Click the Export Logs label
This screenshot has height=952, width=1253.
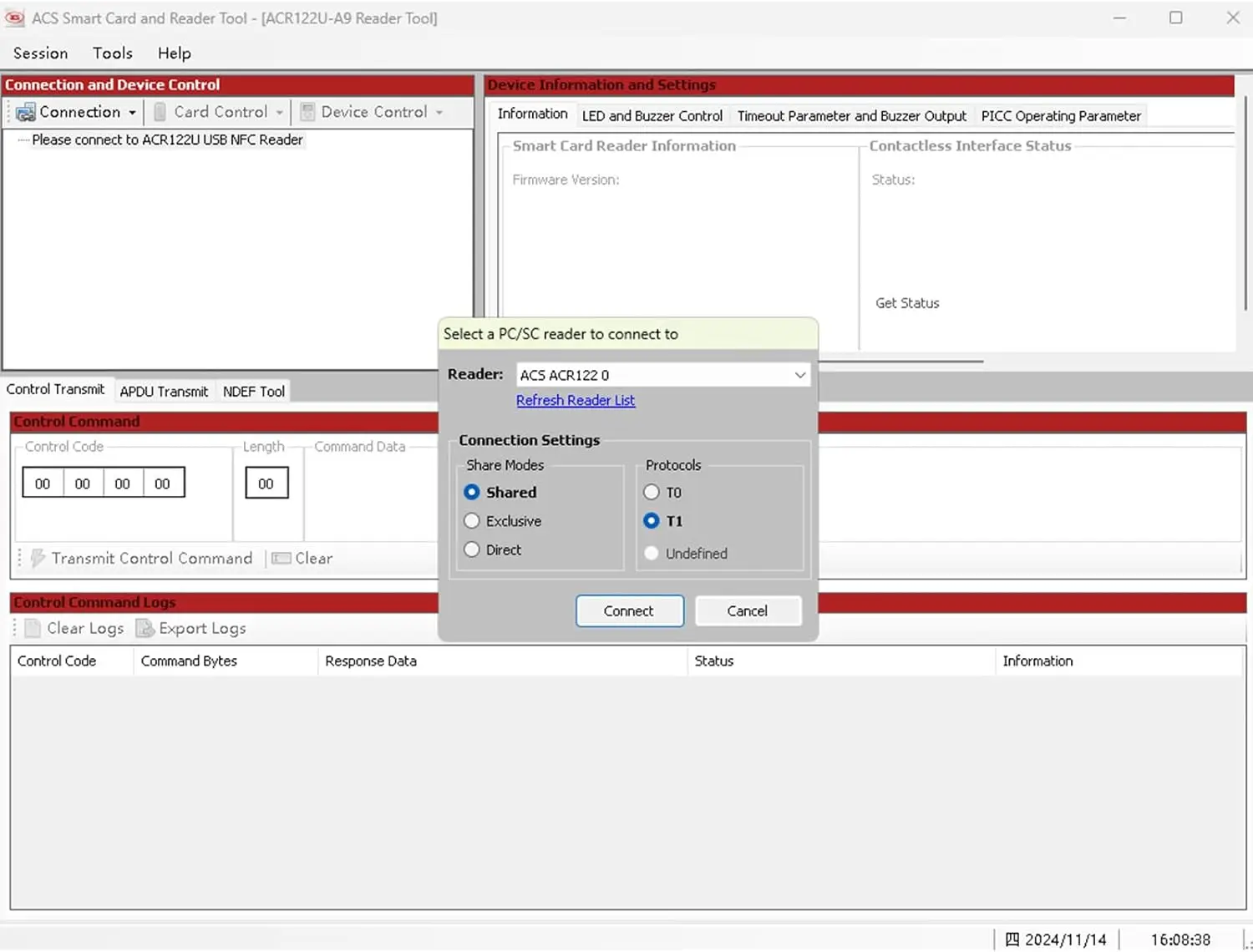click(x=203, y=628)
